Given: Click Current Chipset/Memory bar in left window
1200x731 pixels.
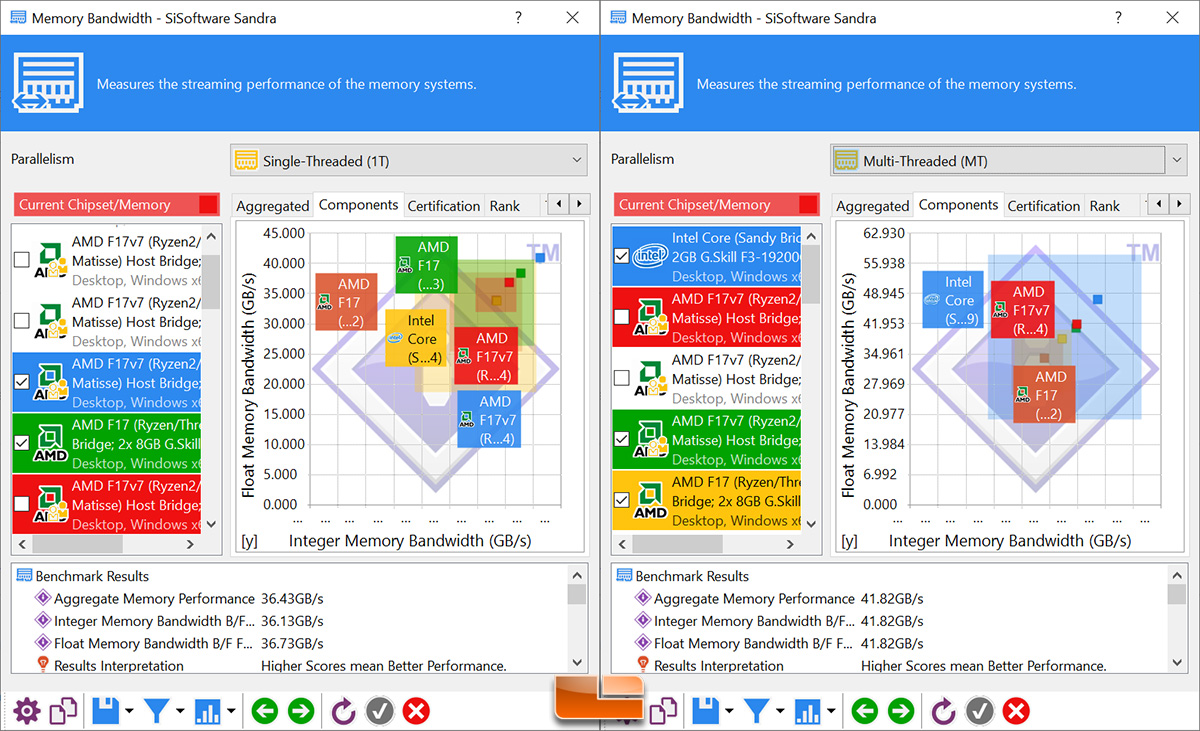Looking at the screenshot, I should coord(116,205).
